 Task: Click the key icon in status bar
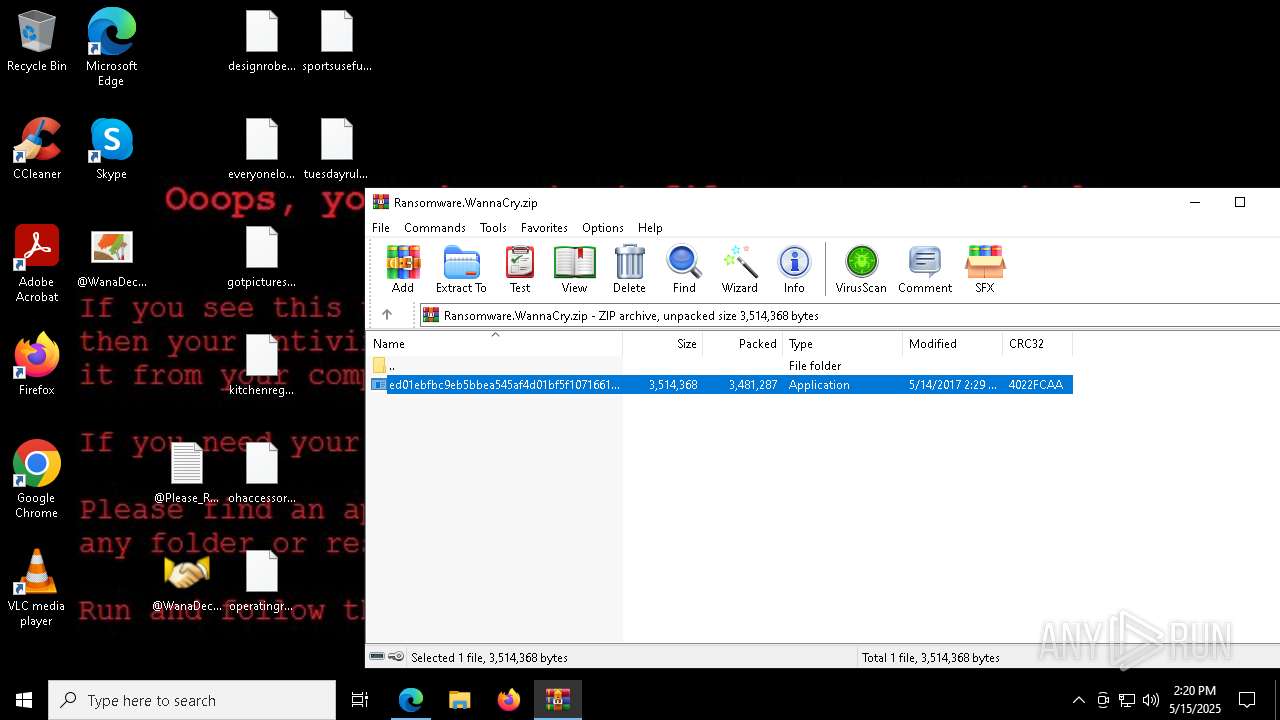tap(396, 657)
